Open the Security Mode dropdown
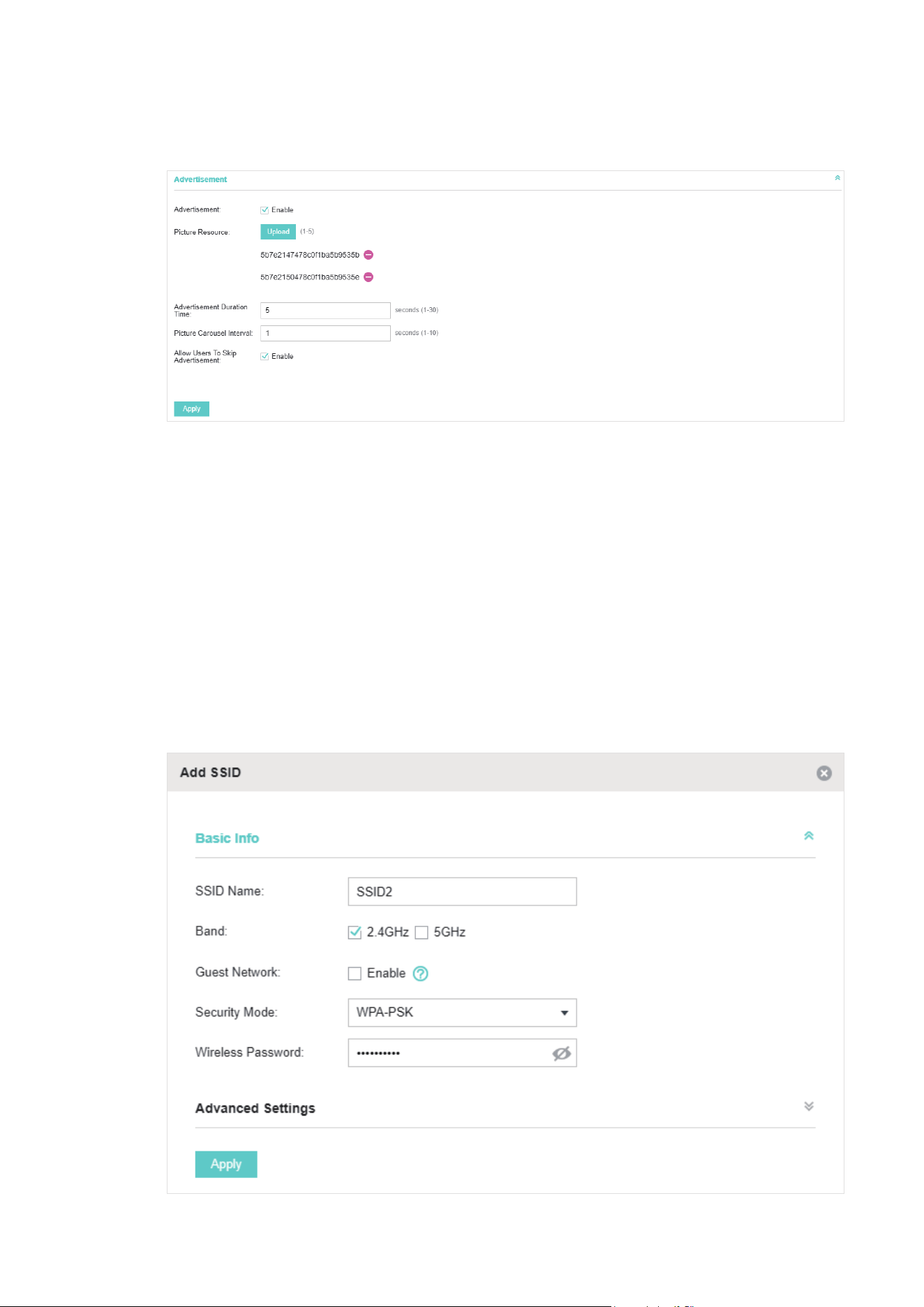This screenshot has height=1307, width=924. pos(462,1012)
